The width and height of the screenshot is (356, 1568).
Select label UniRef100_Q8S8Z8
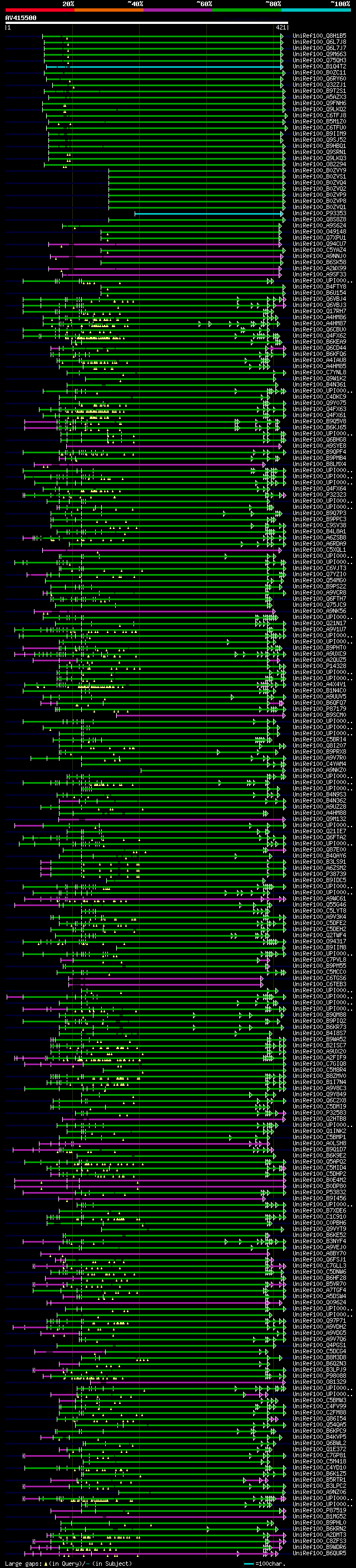(x=319, y=220)
